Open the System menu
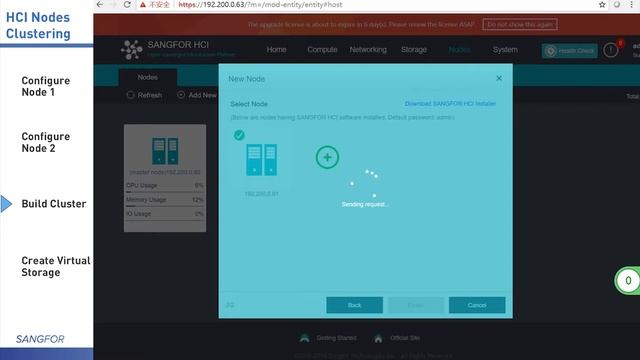The image size is (640, 360). (x=505, y=49)
